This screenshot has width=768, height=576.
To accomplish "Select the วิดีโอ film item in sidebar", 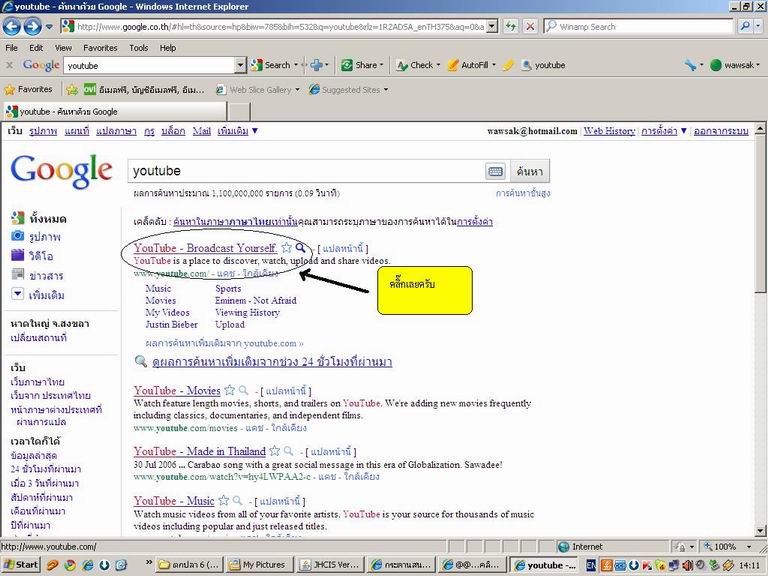I will click(32, 256).
